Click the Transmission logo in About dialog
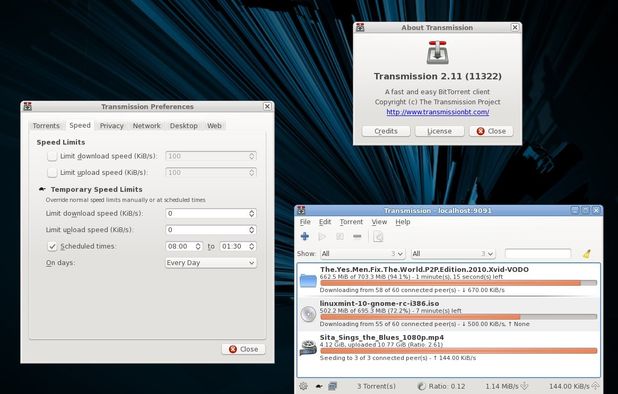618x394 pixels. (437, 52)
